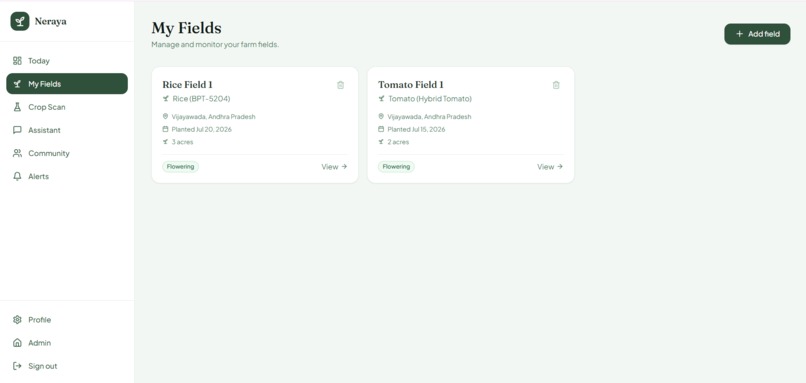
Task: Add a new field
Action: coord(757,34)
